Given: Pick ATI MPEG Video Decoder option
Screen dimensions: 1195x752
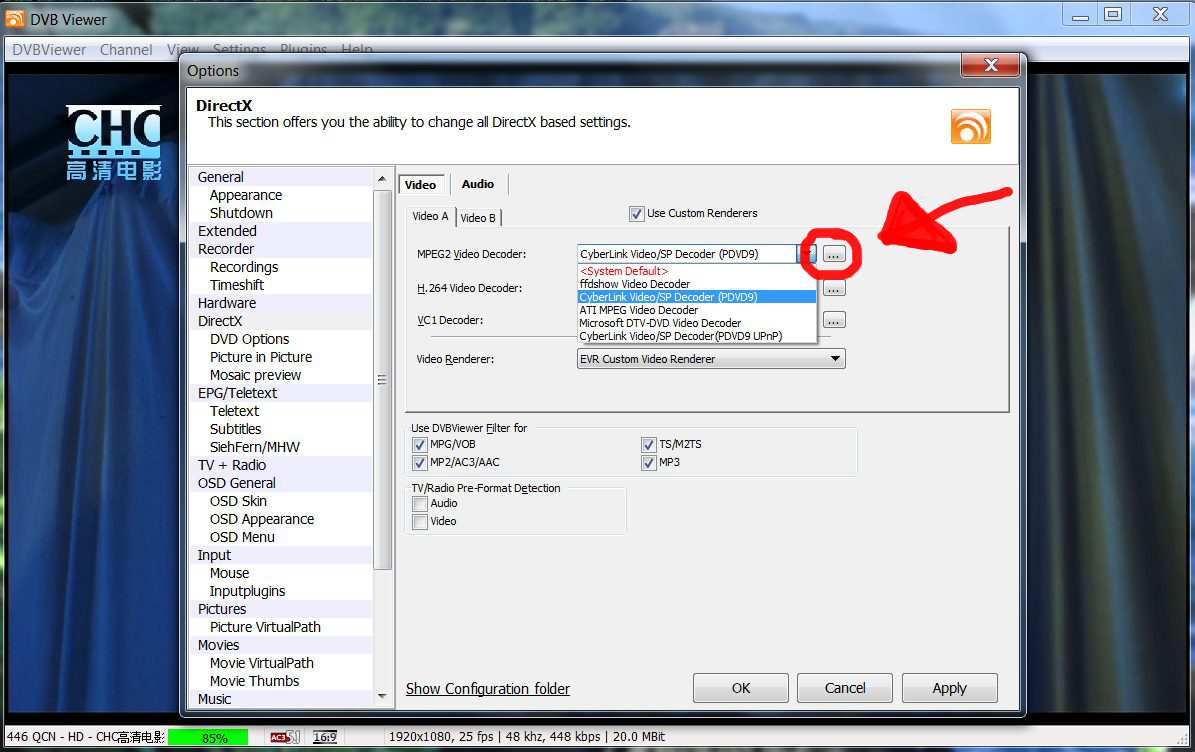Looking at the screenshot, I should point(697,310).
